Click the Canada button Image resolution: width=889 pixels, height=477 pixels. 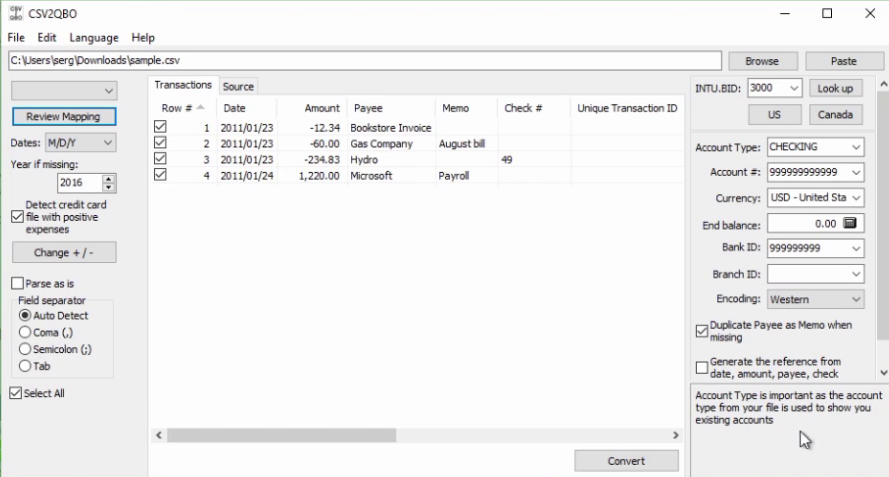coord(835,115)
